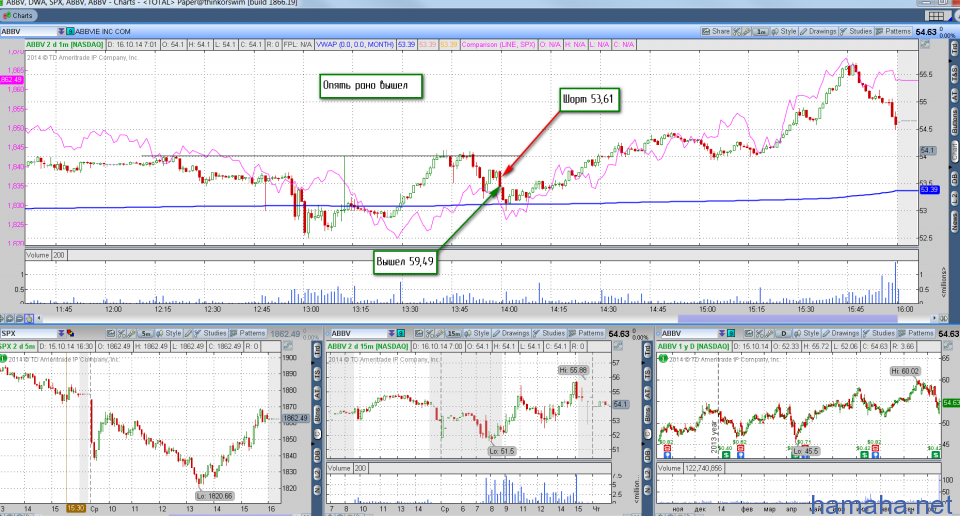Screen dimensions: 960x516
Task: Click the VWAP study label in header
Action: pyautogui.click(x=355, y=45)
